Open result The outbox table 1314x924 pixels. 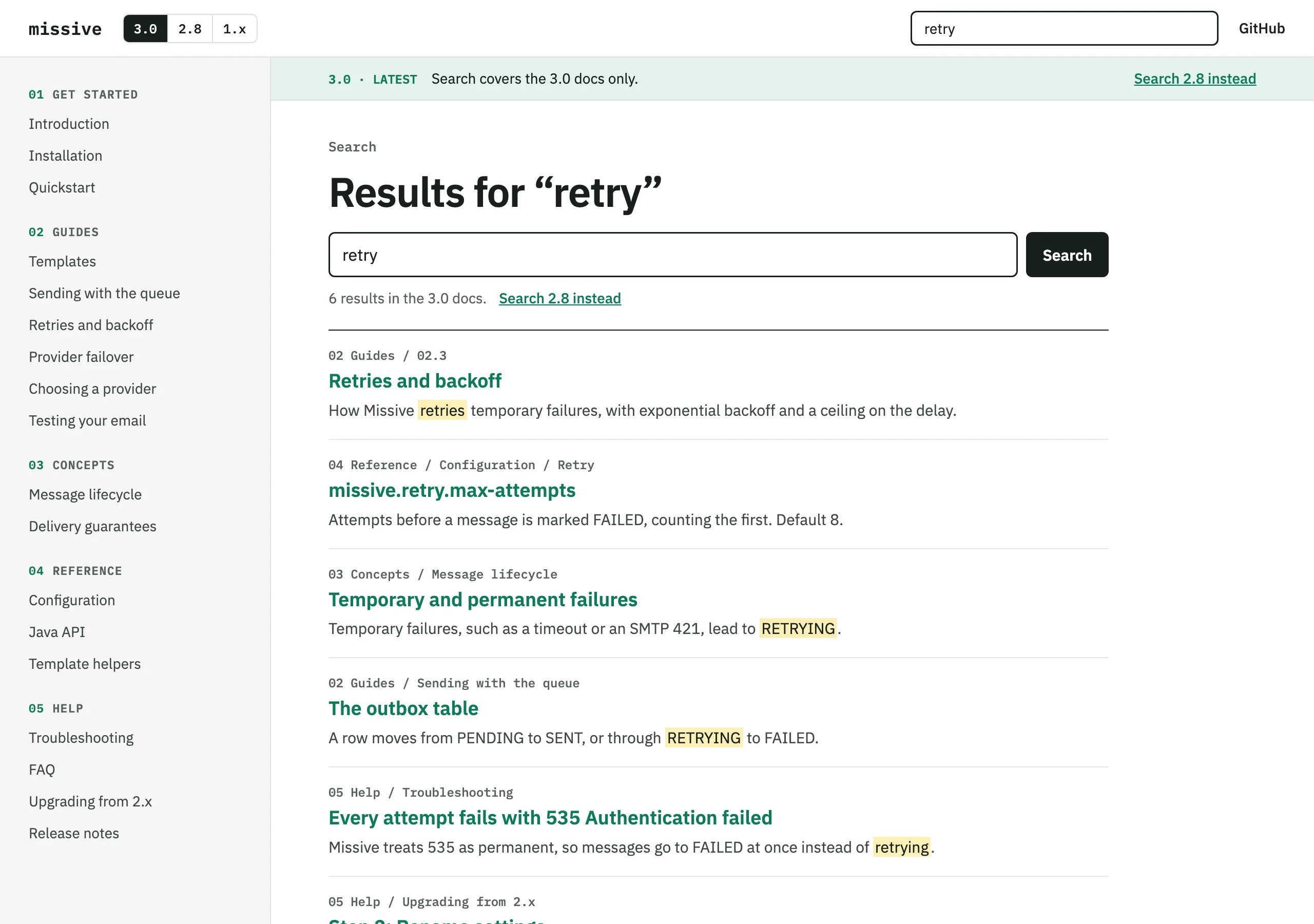403,709
